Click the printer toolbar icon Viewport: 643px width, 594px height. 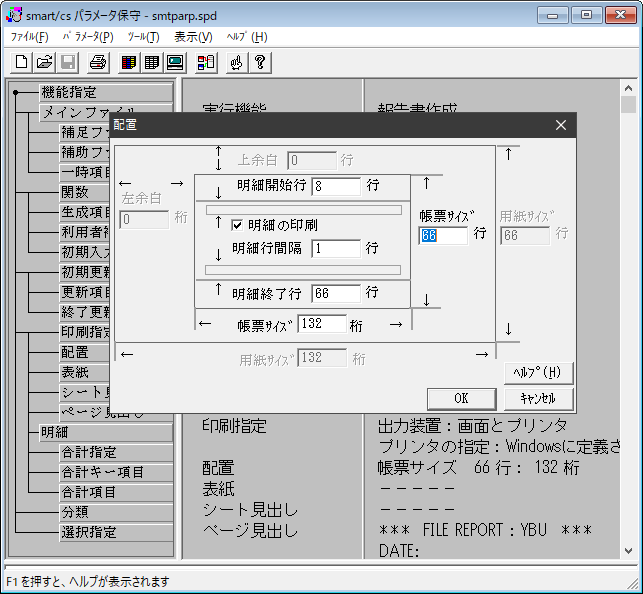(97, 63)
